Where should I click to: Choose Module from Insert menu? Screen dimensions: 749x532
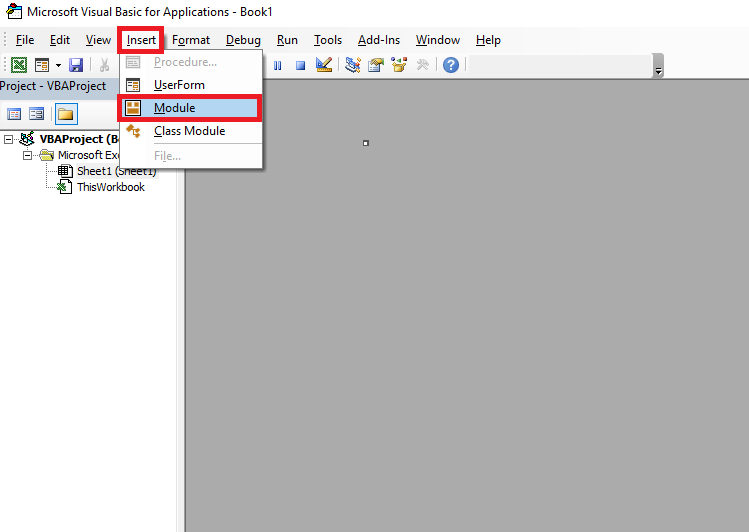[190, 108]
